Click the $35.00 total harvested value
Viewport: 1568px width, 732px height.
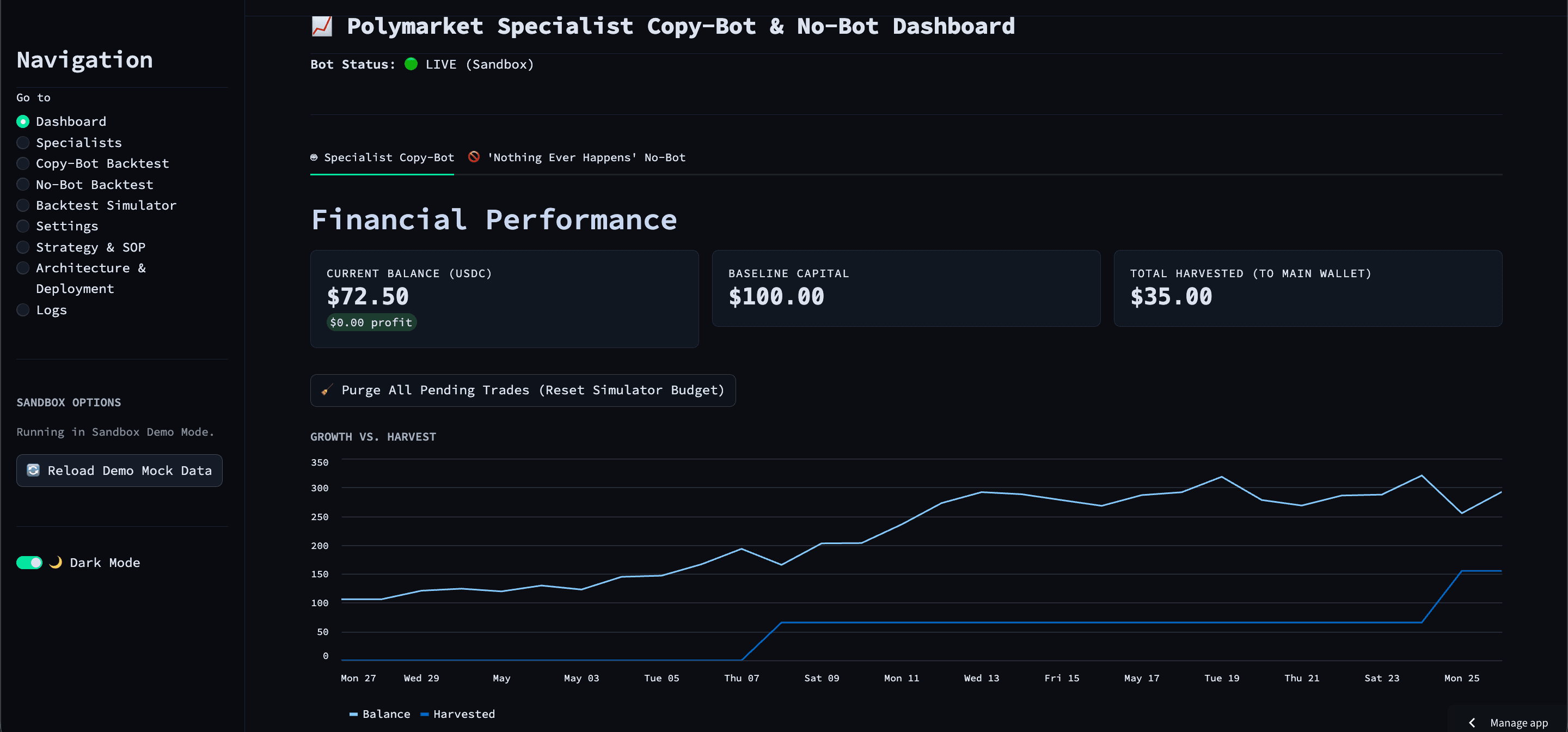click(1171, 297)
